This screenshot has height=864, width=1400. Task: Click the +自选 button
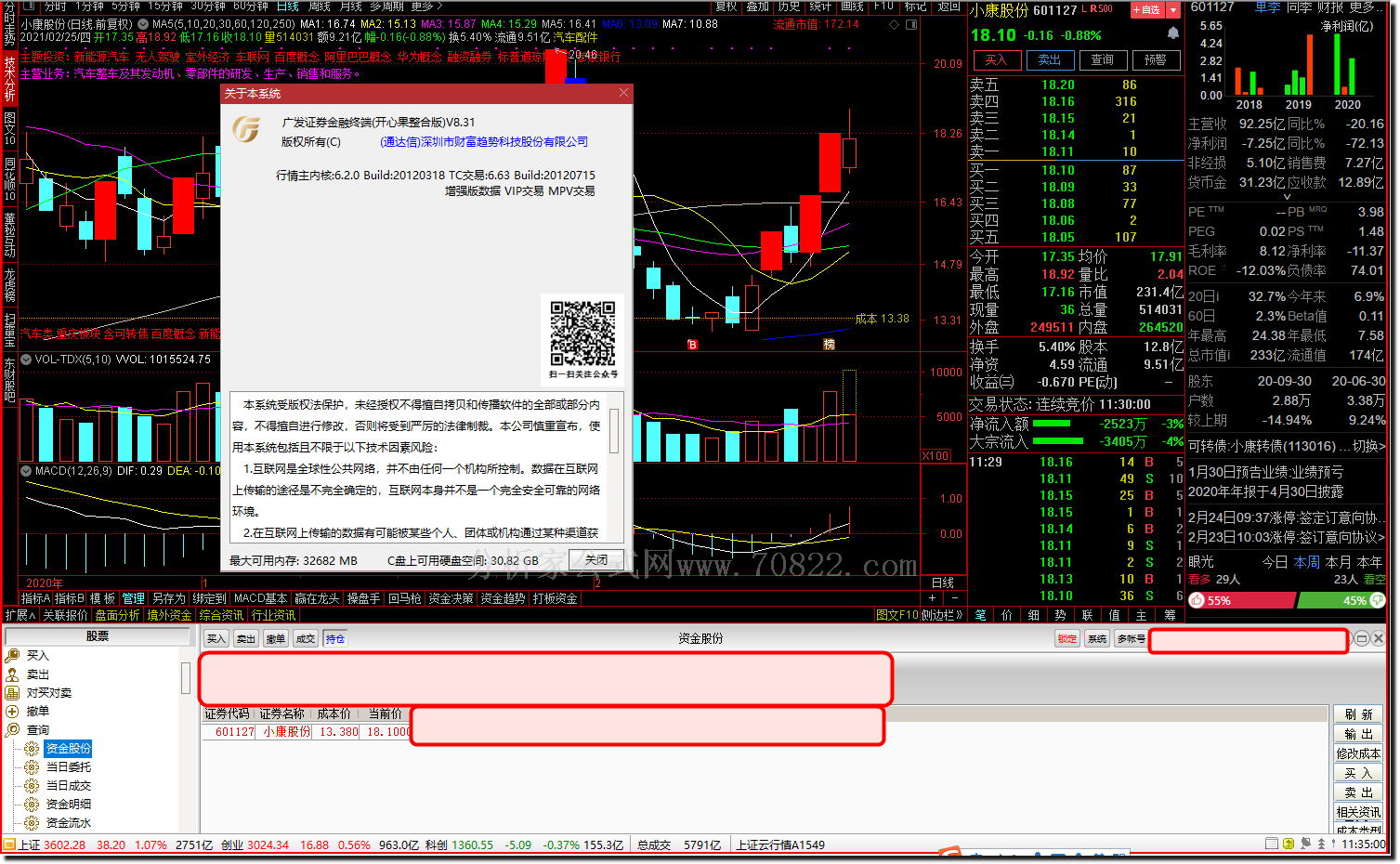pos(1146,9)
